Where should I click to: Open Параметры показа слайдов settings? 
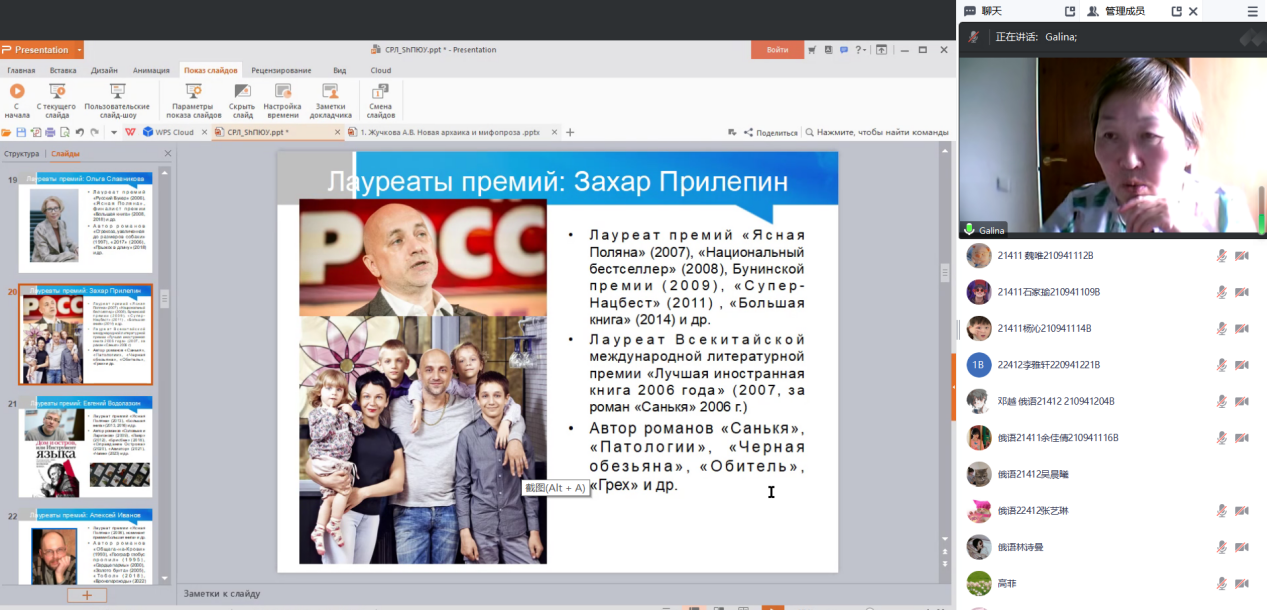tap(192, 92)
